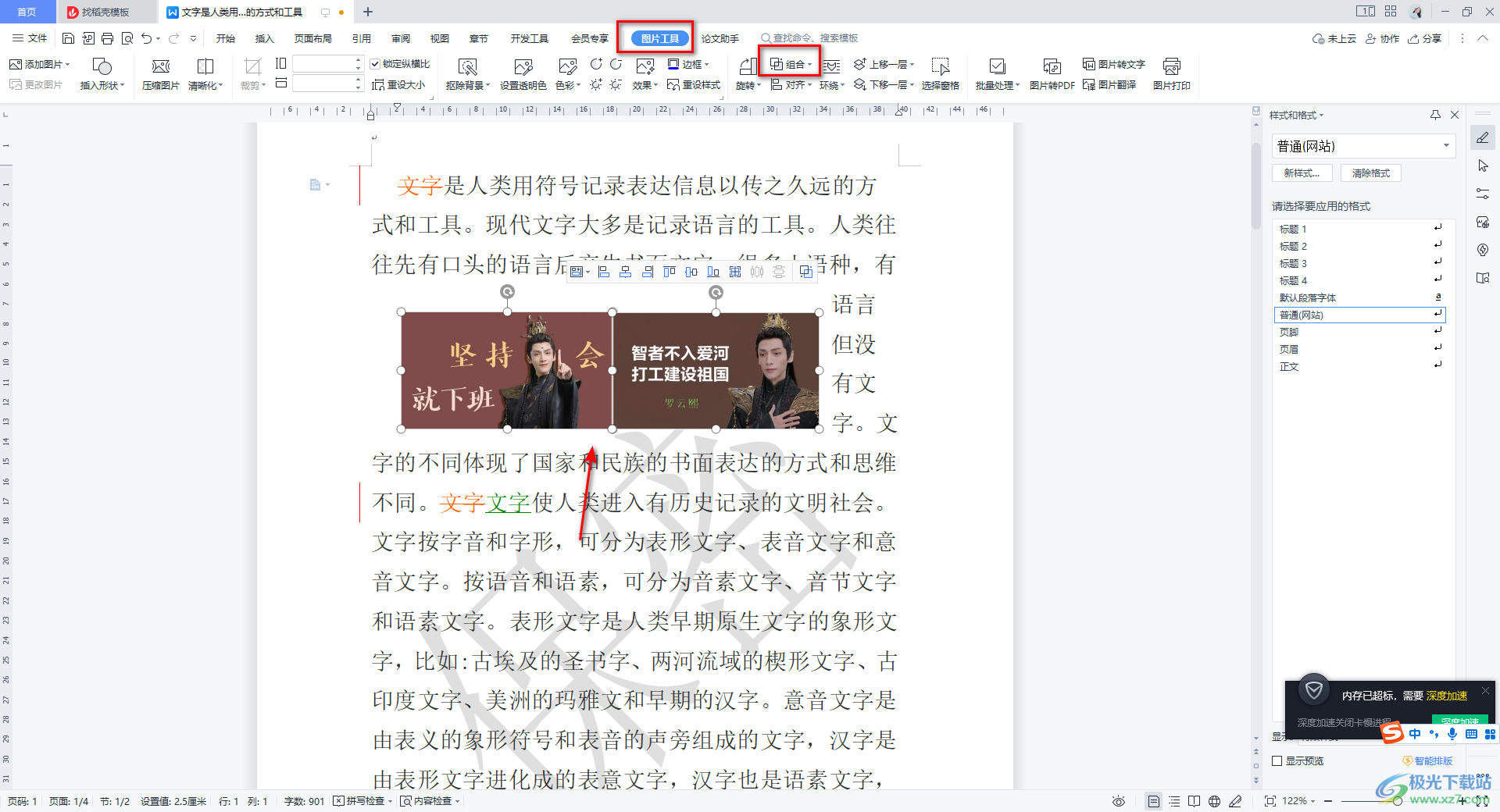
Task: Open the Align (对齐) dropdown
Action: [791, 84]
